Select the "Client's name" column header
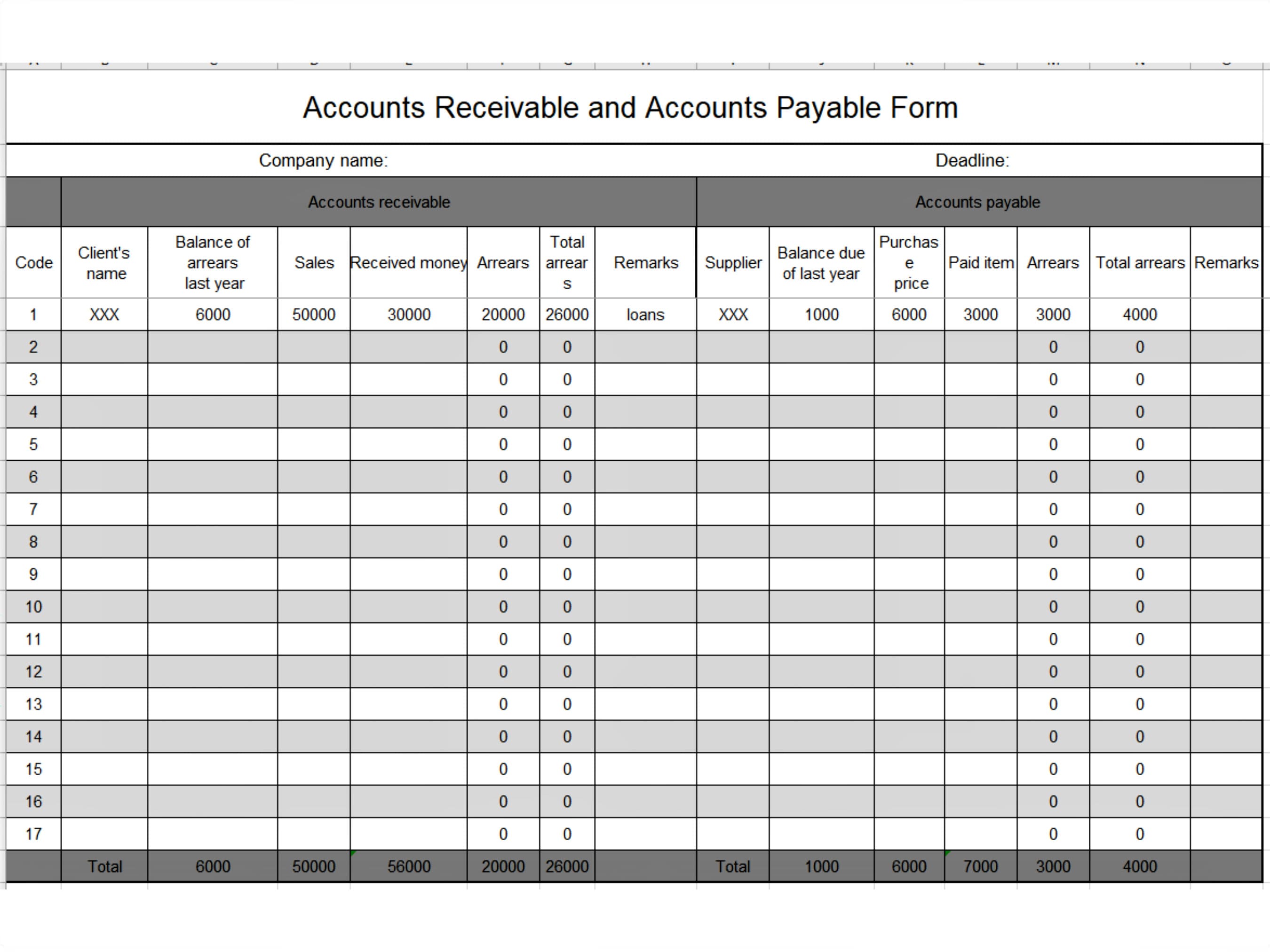This screenshot has height=952, width=1270. click(x=104, y=262)
